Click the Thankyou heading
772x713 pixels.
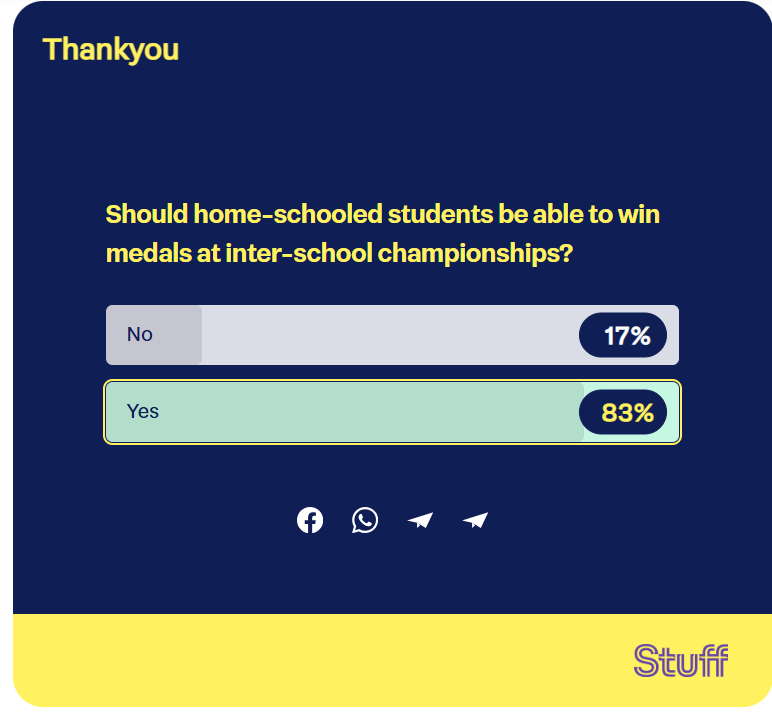(x=111, y=50)
